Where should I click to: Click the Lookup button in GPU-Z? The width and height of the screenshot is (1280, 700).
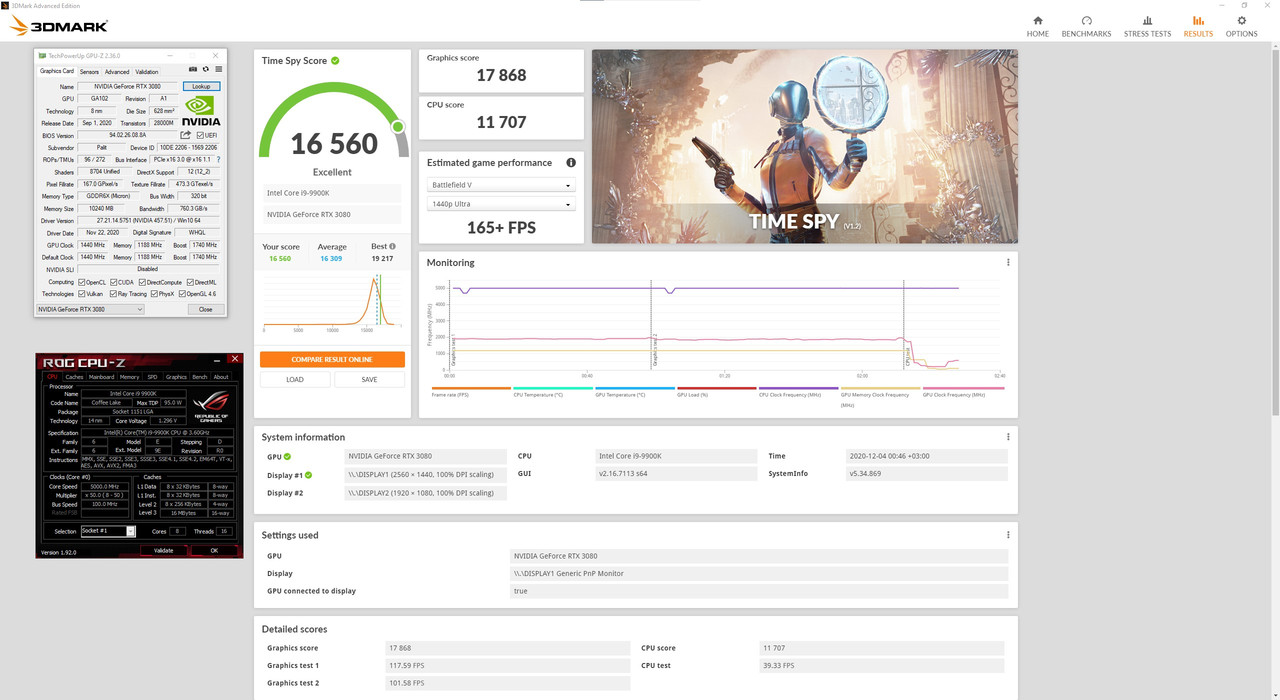[201, 87]
